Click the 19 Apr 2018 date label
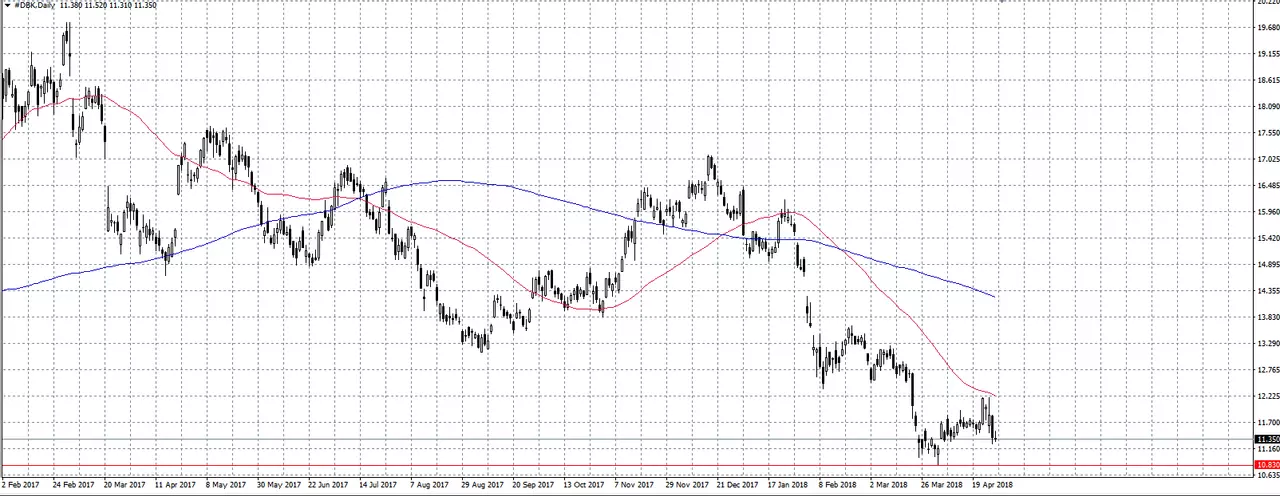 tap(991, 485)
